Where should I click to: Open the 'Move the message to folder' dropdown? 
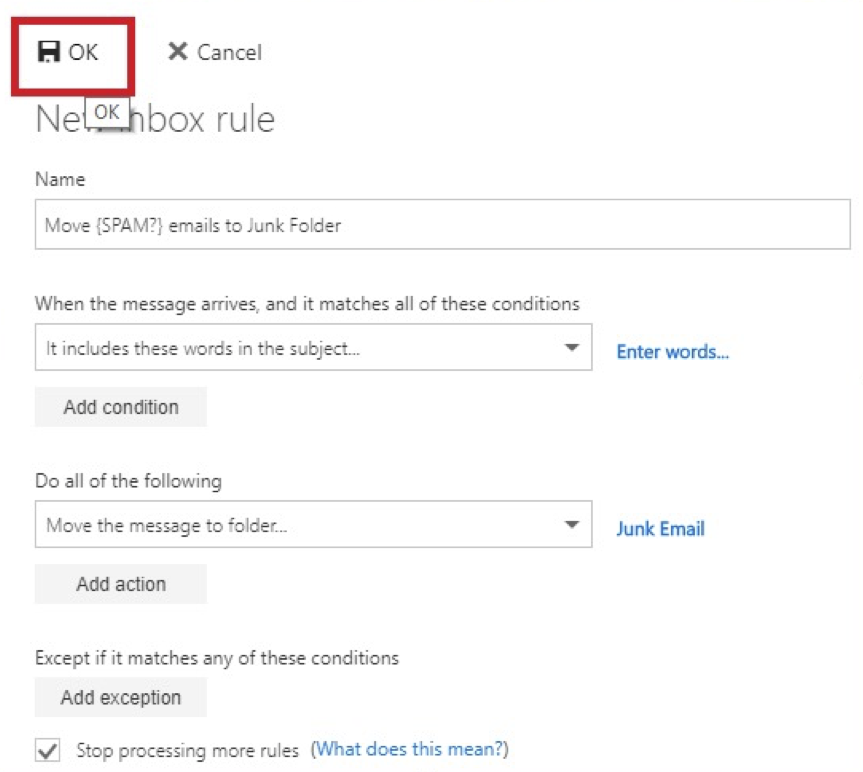point(300,525)
